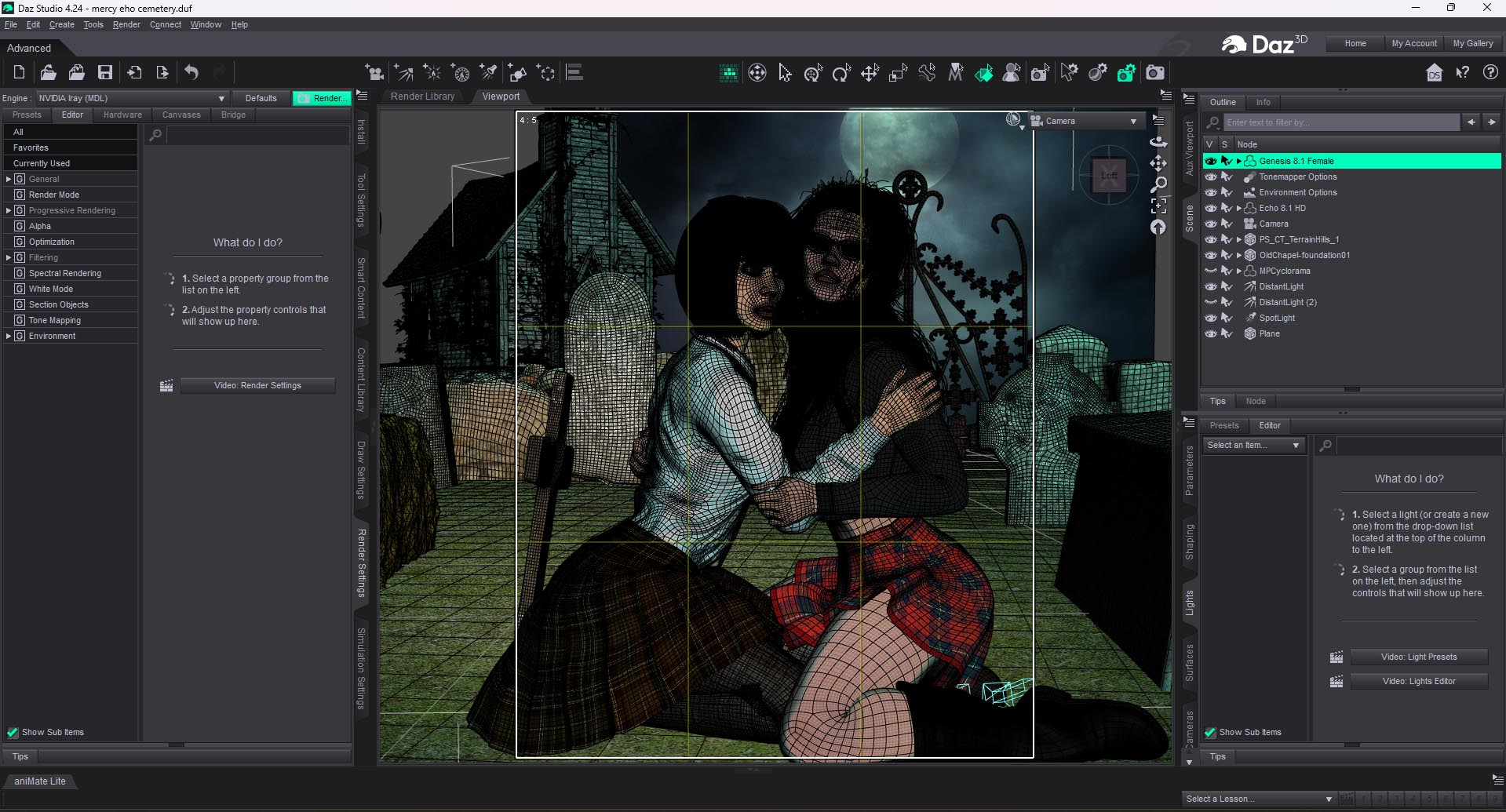Open the Select an Item dropdown
Image resolution: width=1506 pixels, height=812 pixels.
click(1253, 445)
